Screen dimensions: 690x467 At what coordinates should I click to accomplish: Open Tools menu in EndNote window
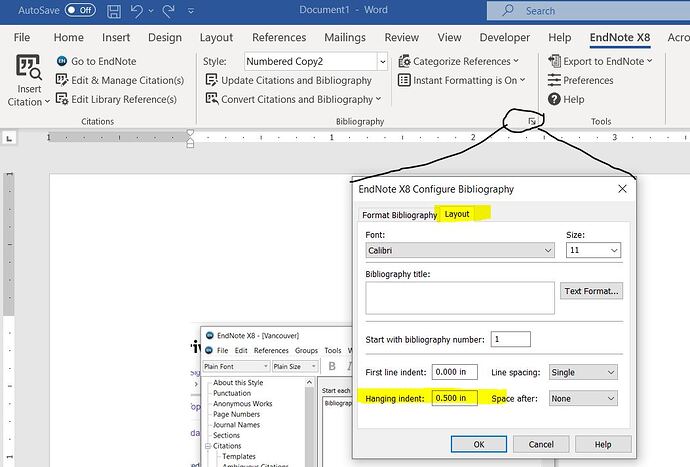tap(333, 350)
